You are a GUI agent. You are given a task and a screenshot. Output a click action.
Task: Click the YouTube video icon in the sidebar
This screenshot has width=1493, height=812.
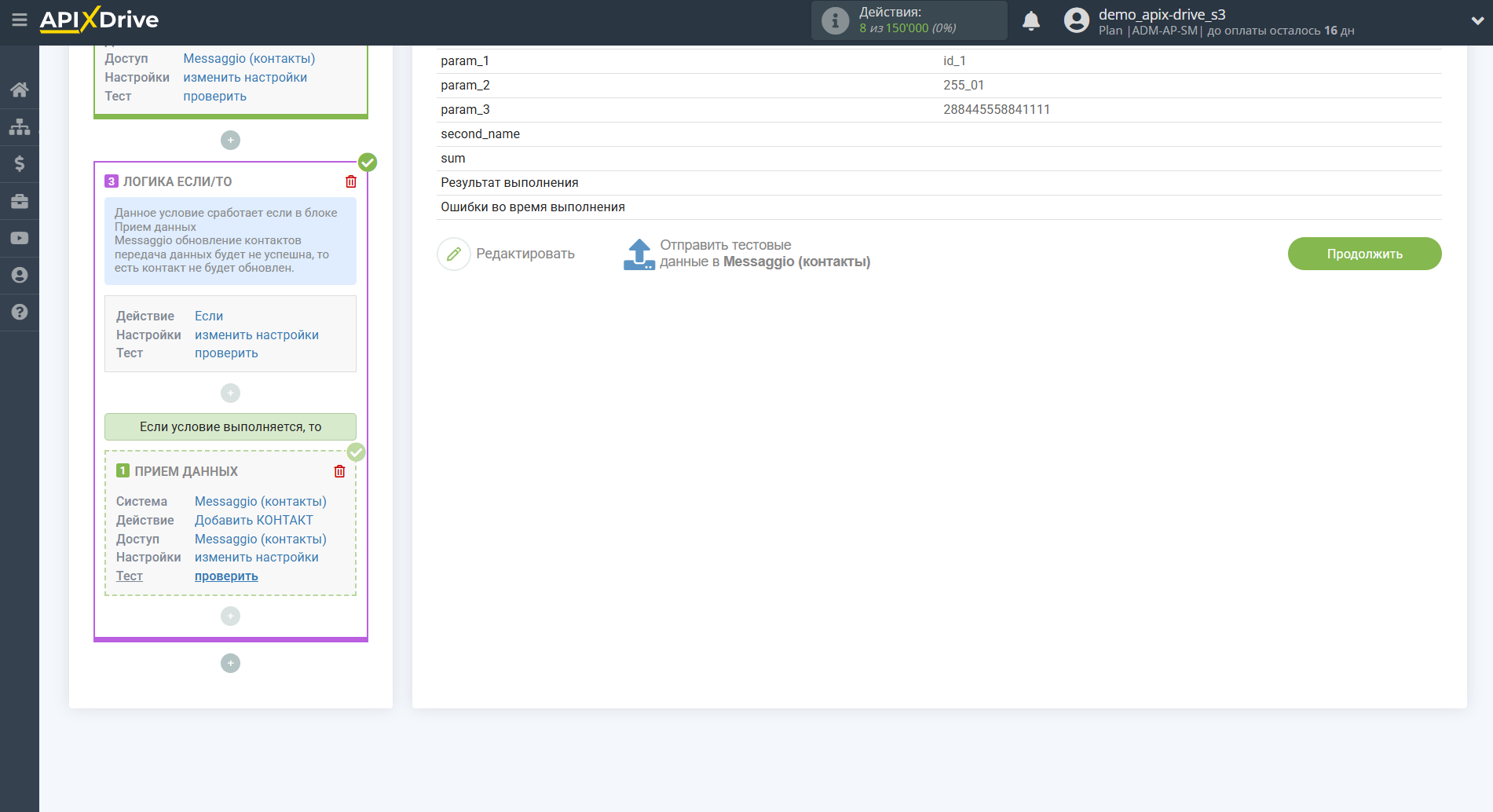[20, 238]
